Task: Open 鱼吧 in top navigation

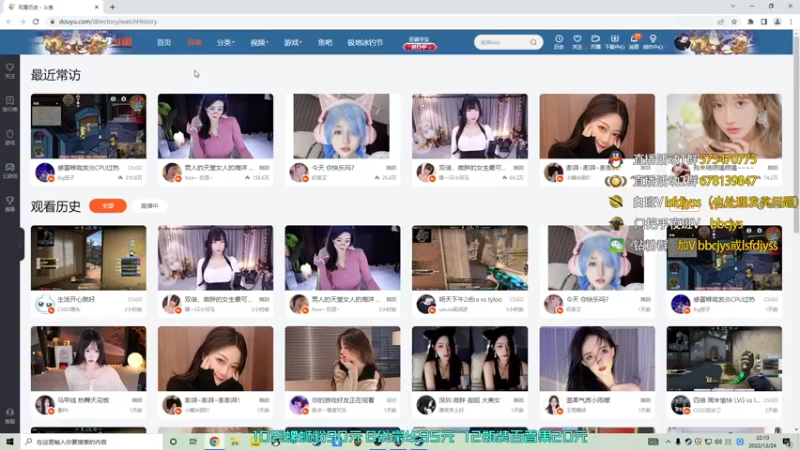Action: [325, 42]
